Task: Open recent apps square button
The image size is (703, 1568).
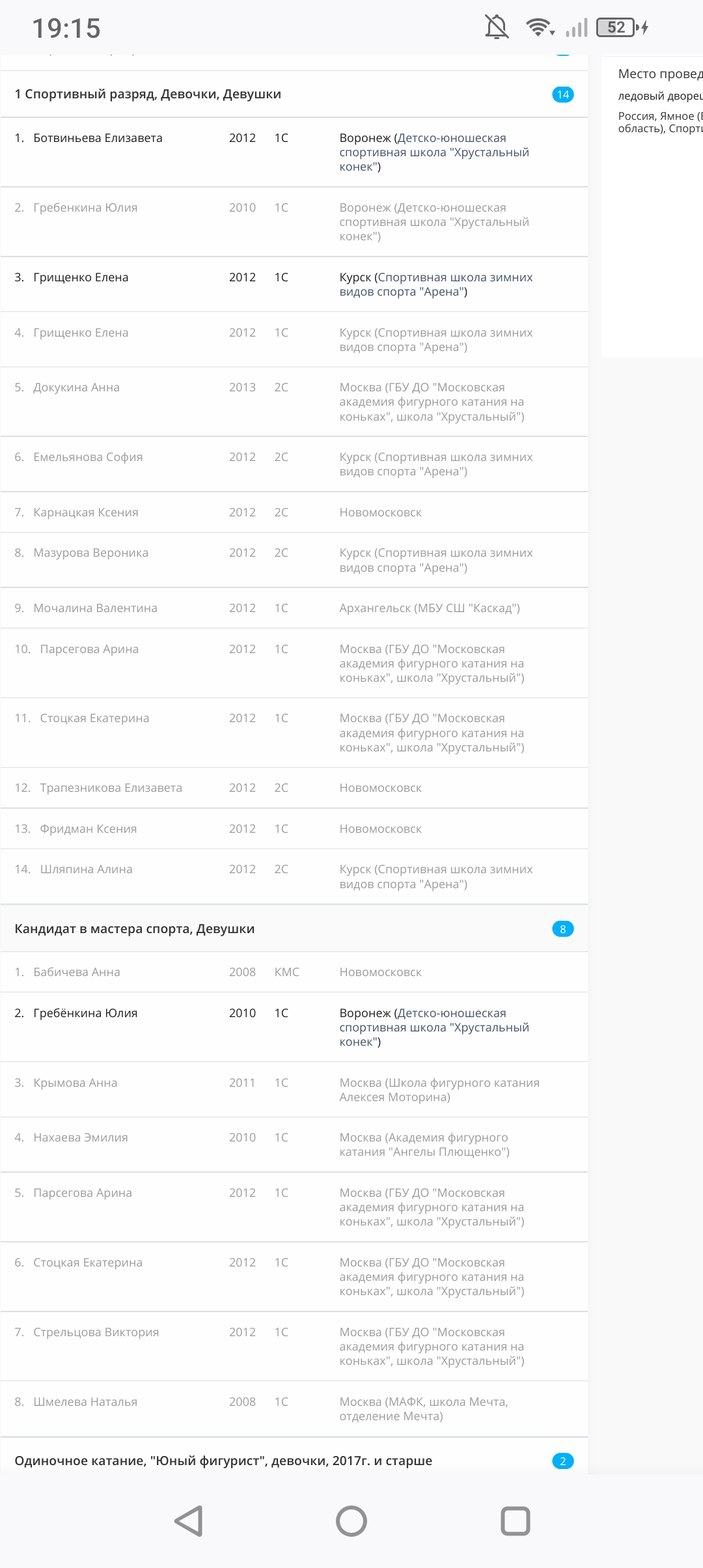Action: tap(515, 1521)
